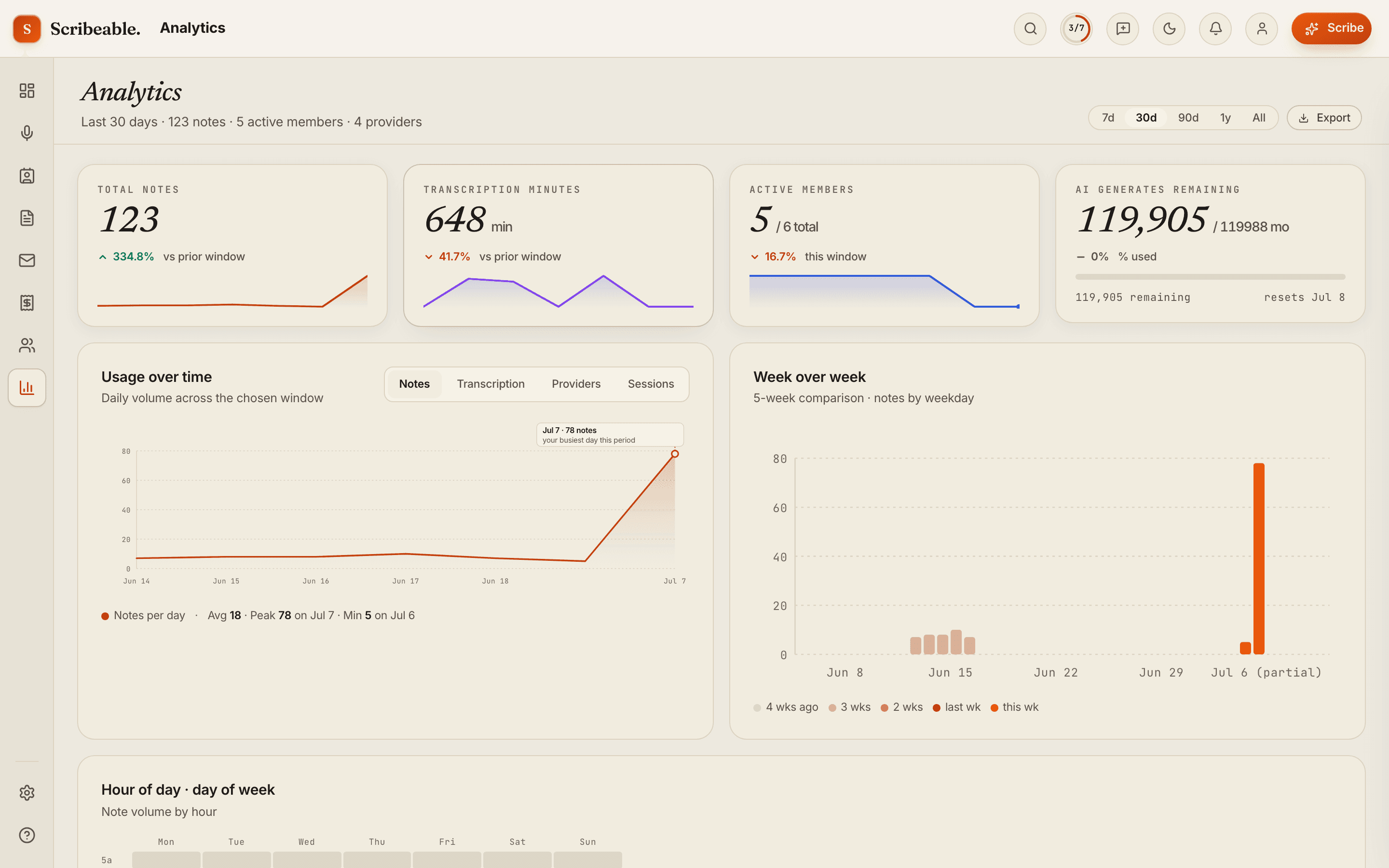
Task: Click the tall Jul 6 orange bar
Action: point(1259,558)
